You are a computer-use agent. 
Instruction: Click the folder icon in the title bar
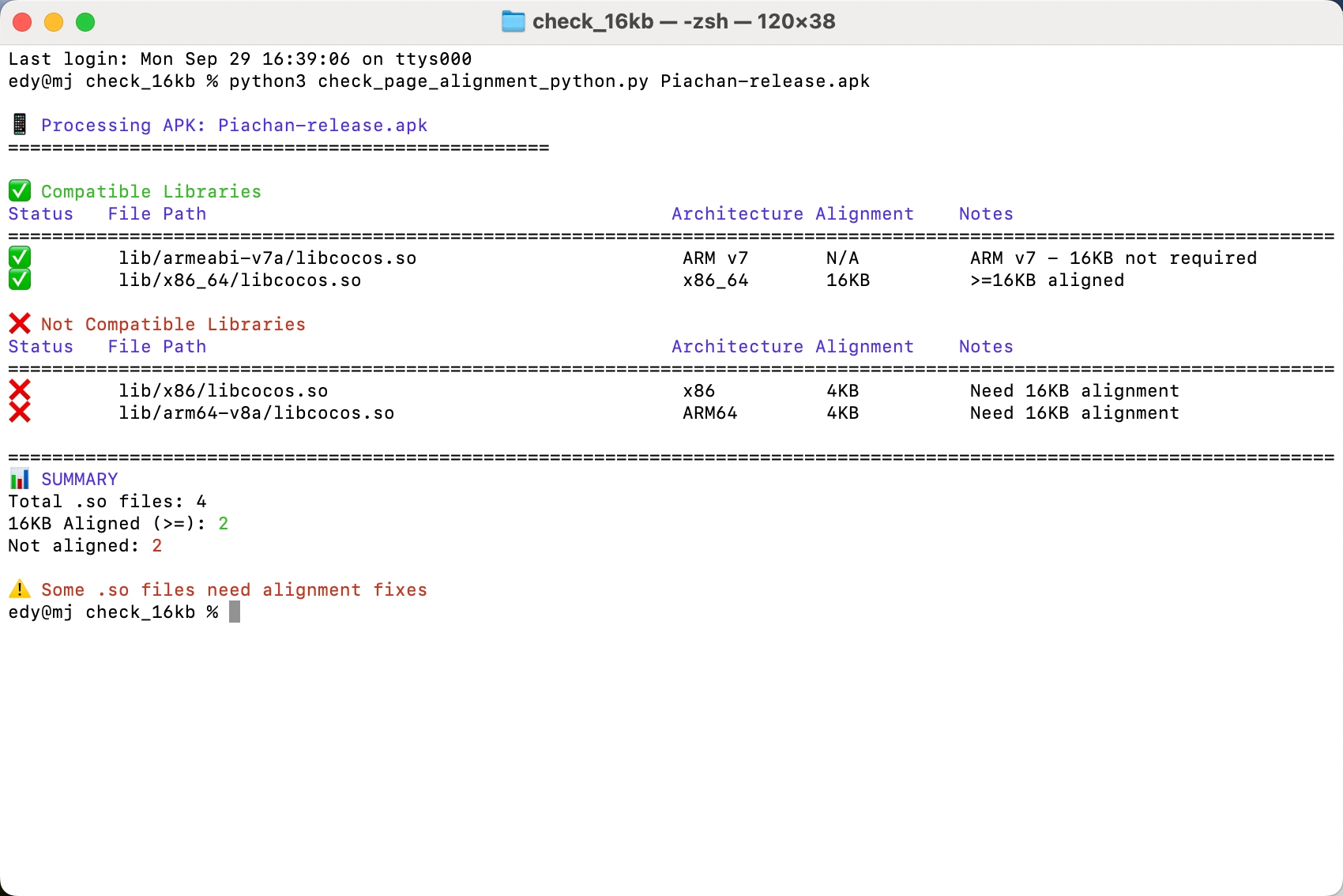[x=513, y=21]
